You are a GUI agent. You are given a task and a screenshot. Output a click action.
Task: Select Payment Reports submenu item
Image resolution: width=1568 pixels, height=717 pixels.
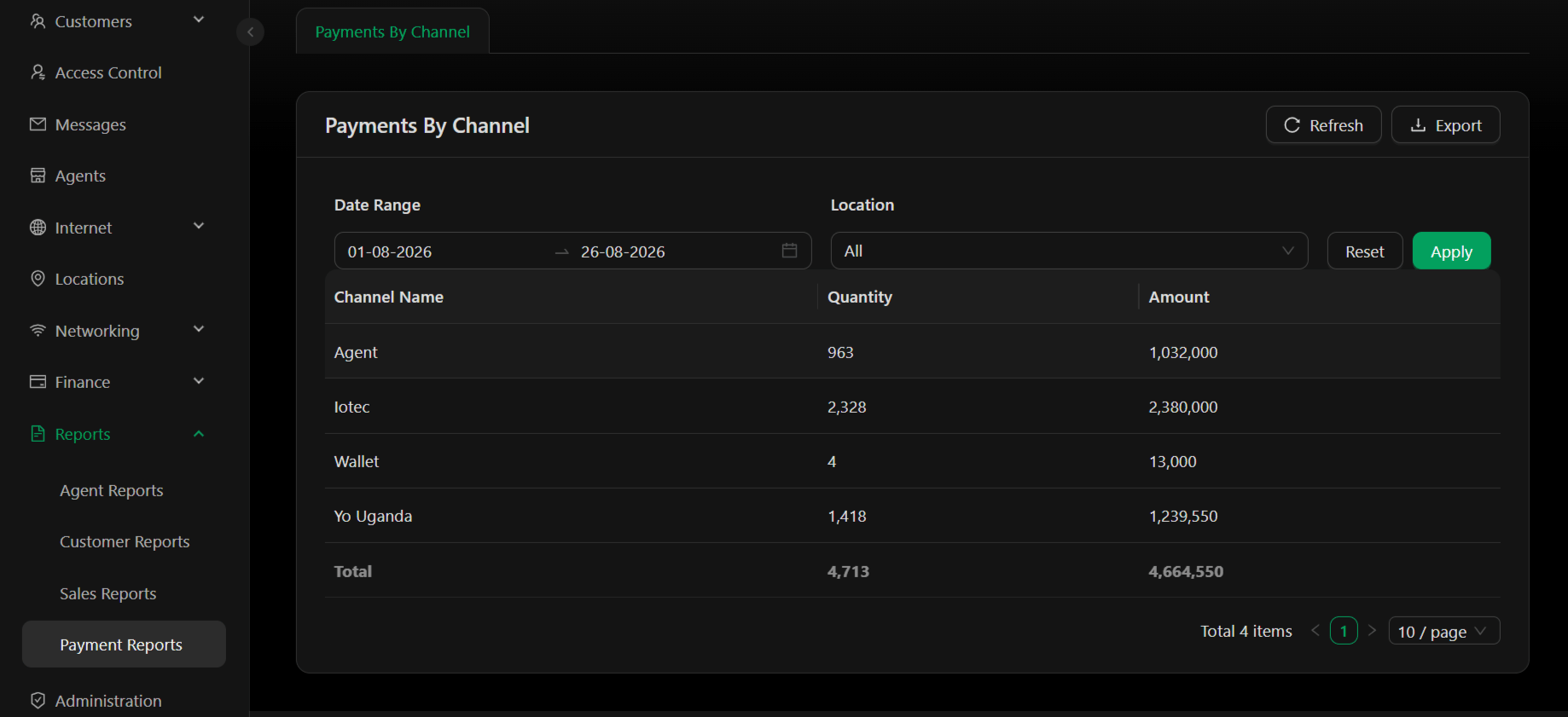coord(124,645)
